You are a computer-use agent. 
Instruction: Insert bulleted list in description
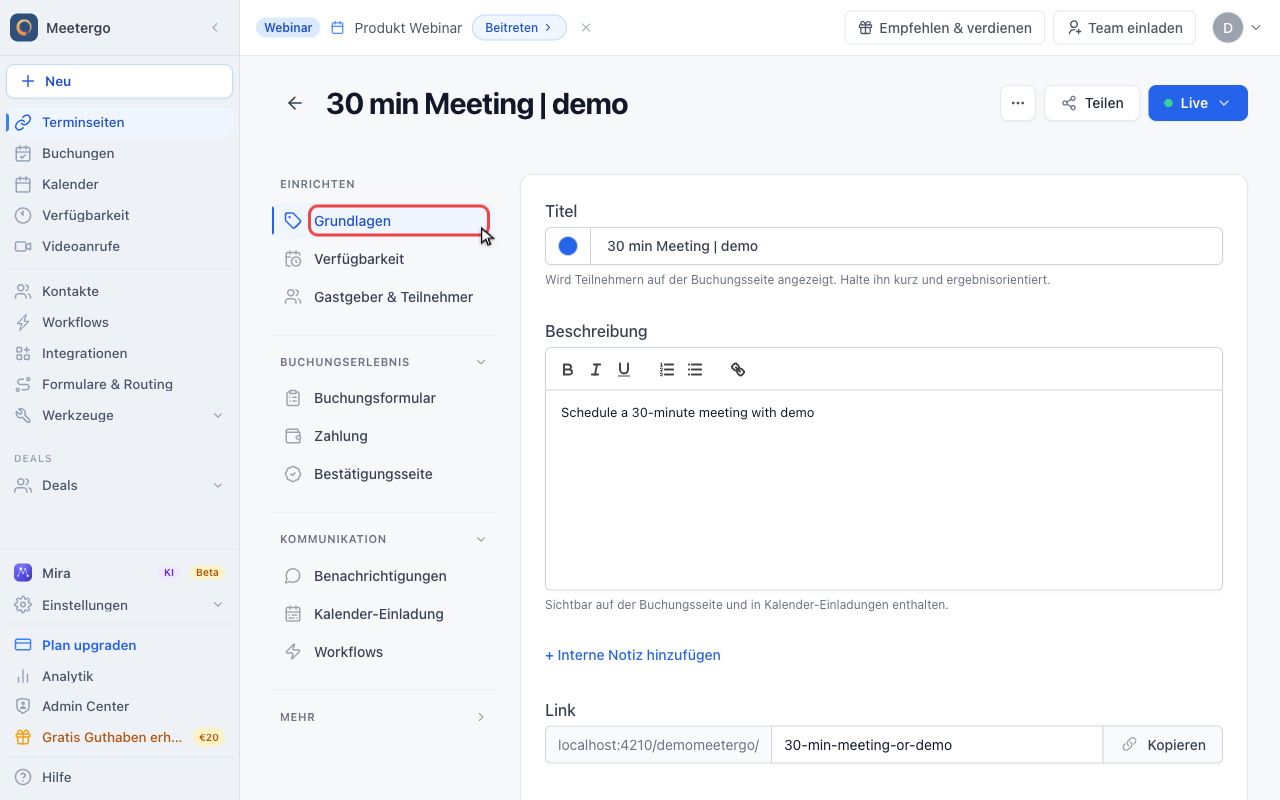tap(695, 370)
